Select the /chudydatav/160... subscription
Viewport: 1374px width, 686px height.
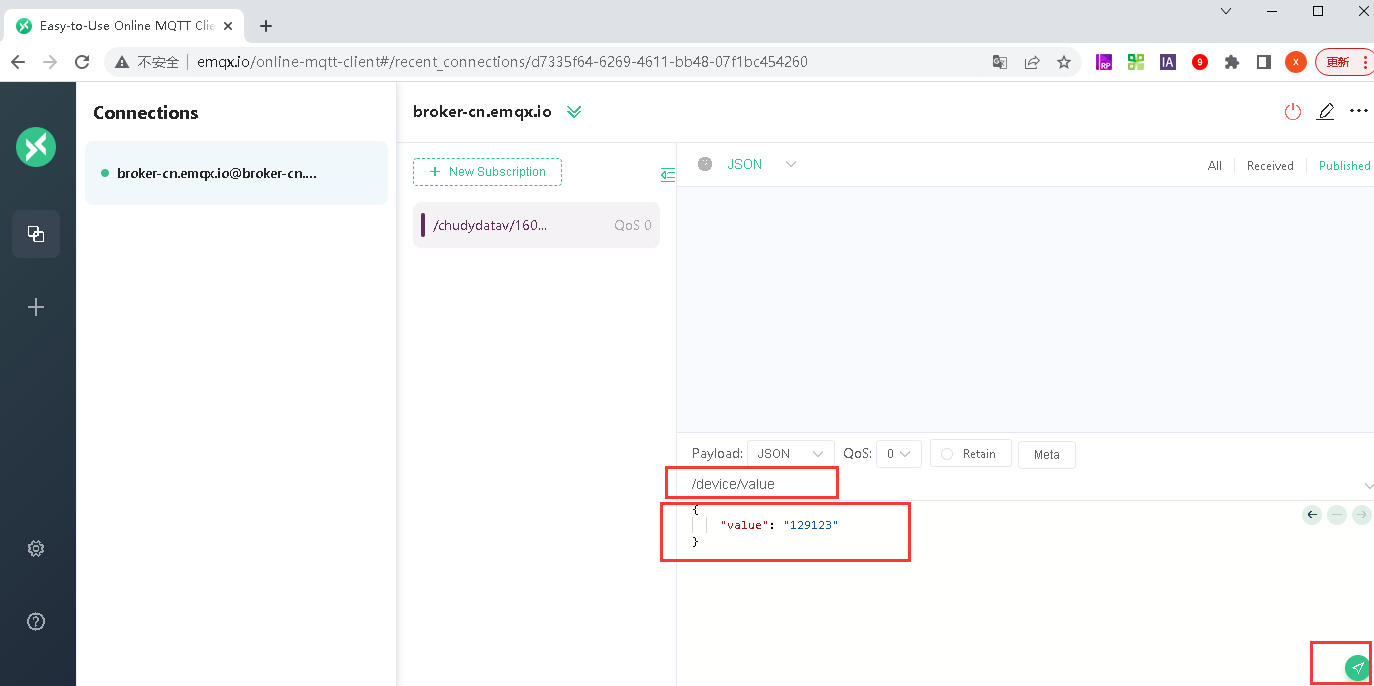coord(536,225)
